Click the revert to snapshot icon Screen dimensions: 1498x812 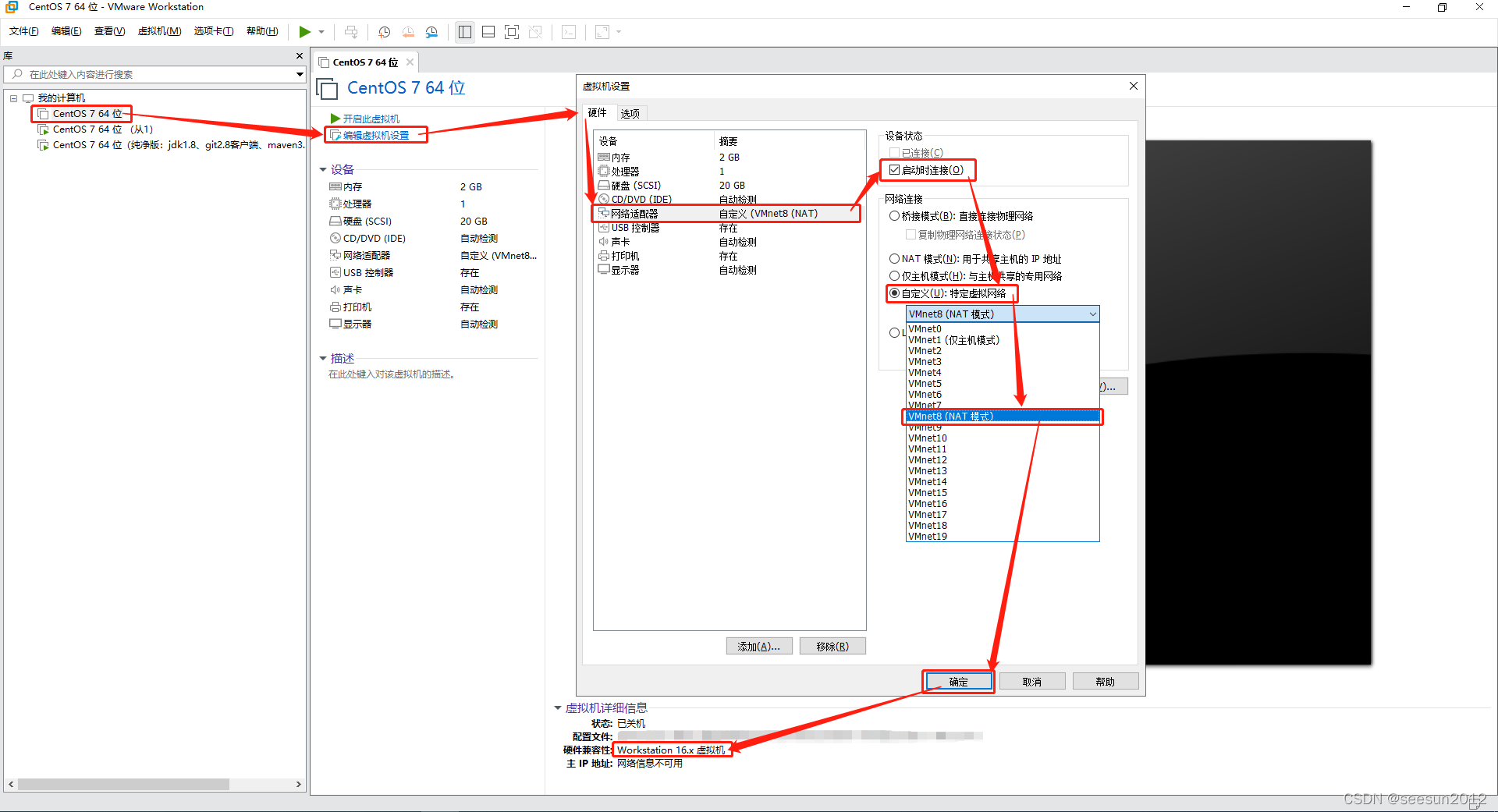408,32
